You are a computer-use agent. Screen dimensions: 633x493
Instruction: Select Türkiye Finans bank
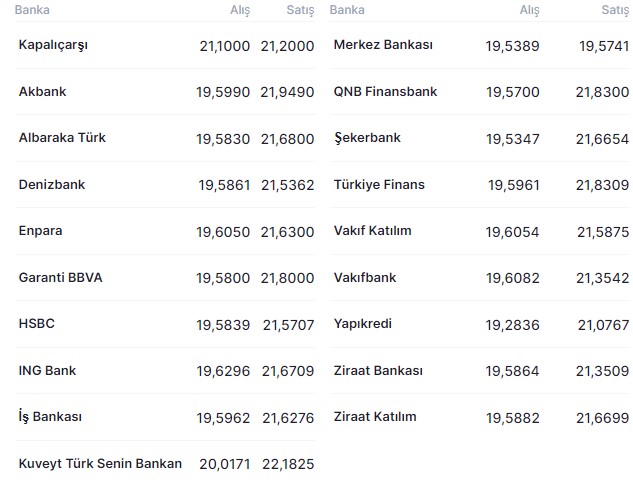379,185
